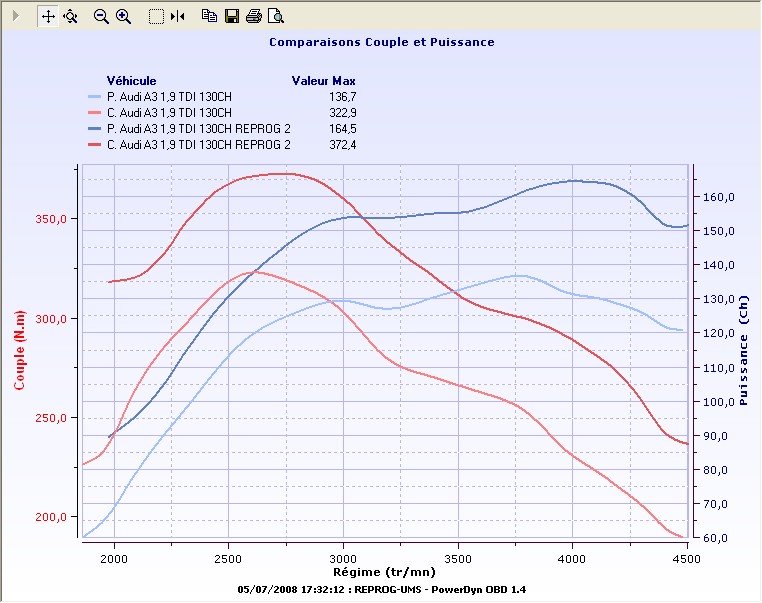Viewport: 762px width, 603px height.
Task: Print the chart with printer icon
Action: (x=254, y=16)
